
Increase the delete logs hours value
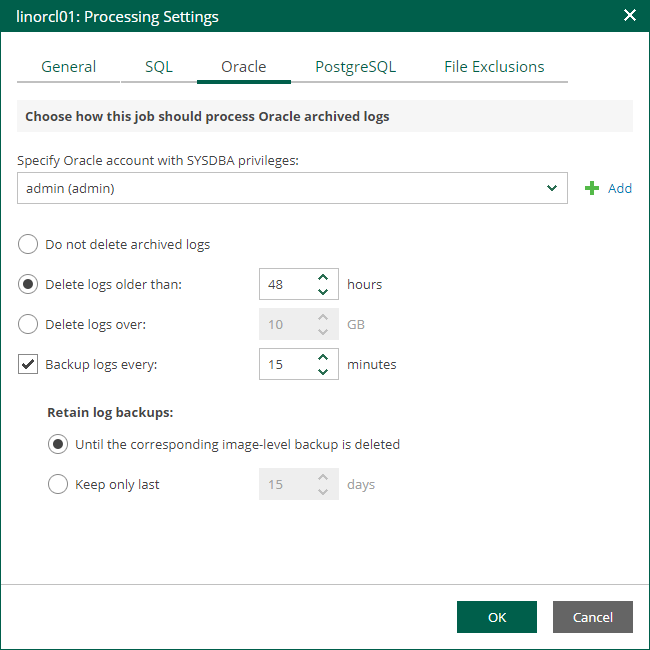[323, 278]
